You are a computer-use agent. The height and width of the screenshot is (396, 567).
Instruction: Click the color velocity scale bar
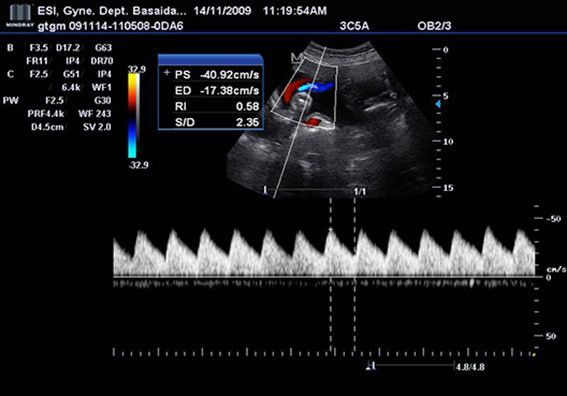pyautogui.click(x=133, y=116)
